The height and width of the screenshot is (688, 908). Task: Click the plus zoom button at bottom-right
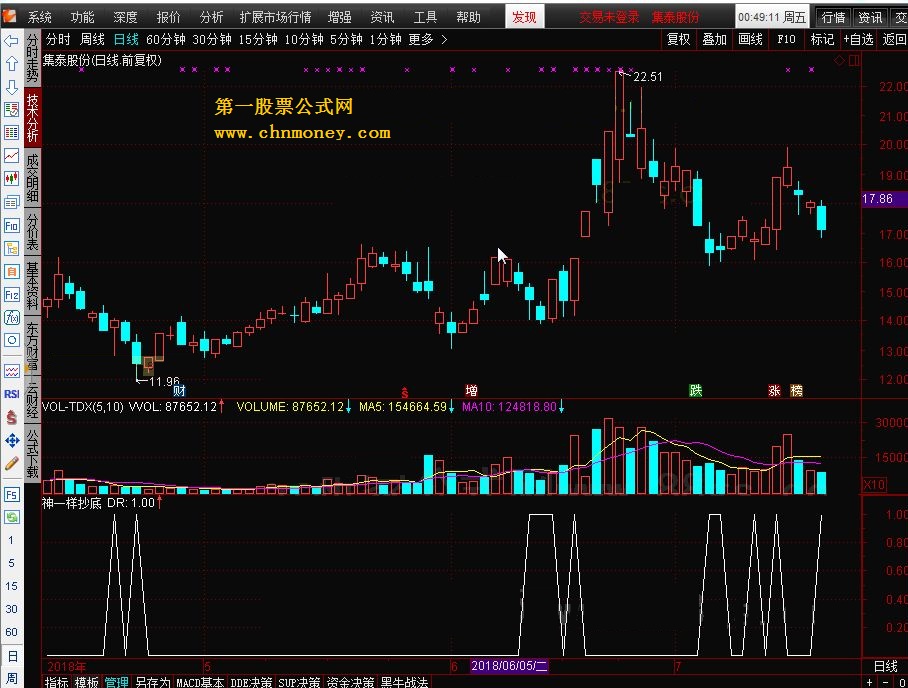(869, 683)
